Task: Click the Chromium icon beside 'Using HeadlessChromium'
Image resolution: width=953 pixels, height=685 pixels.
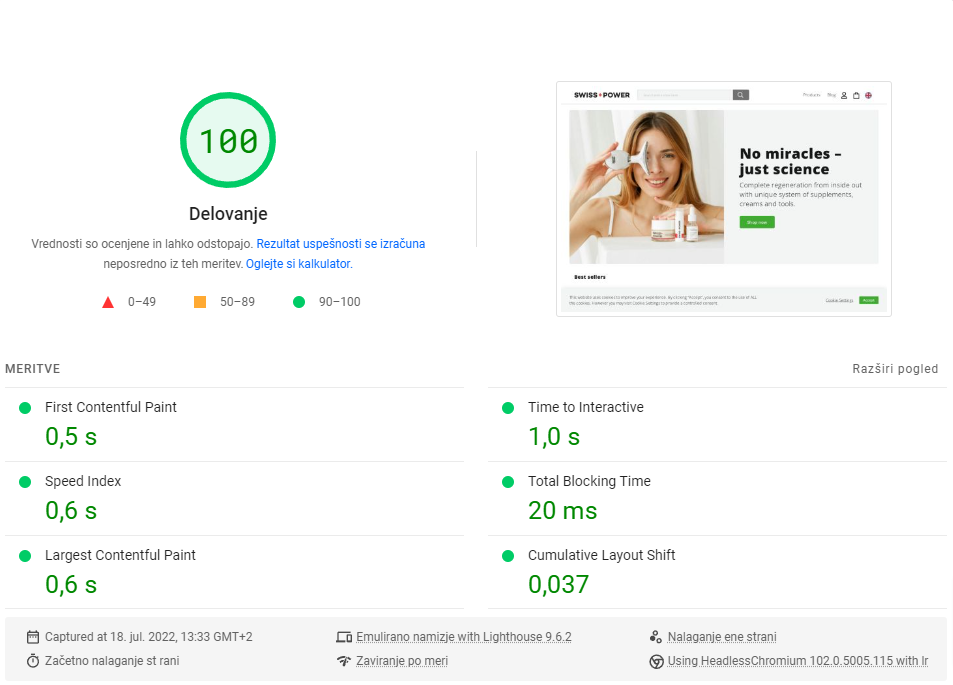Action: pos(656,661)
